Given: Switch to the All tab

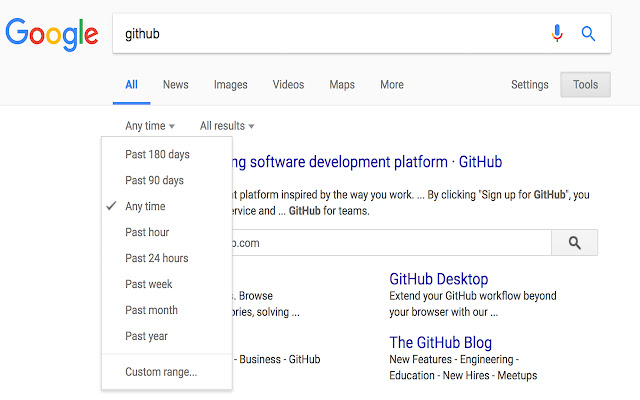Looking at the screenshot, I should [131, 85].
